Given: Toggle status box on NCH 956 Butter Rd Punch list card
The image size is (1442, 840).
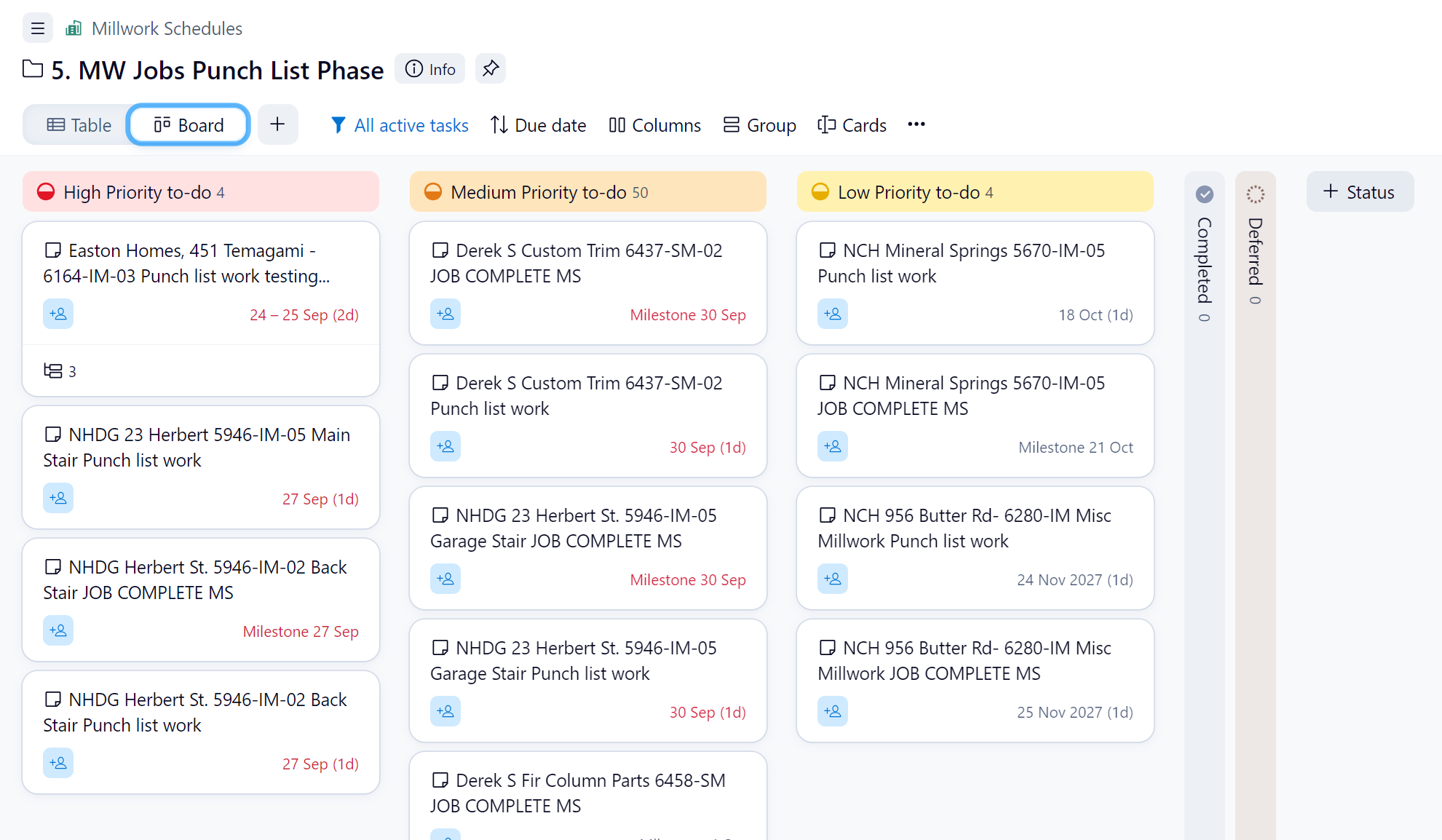Looking at the screenshot, I should 827,515.
